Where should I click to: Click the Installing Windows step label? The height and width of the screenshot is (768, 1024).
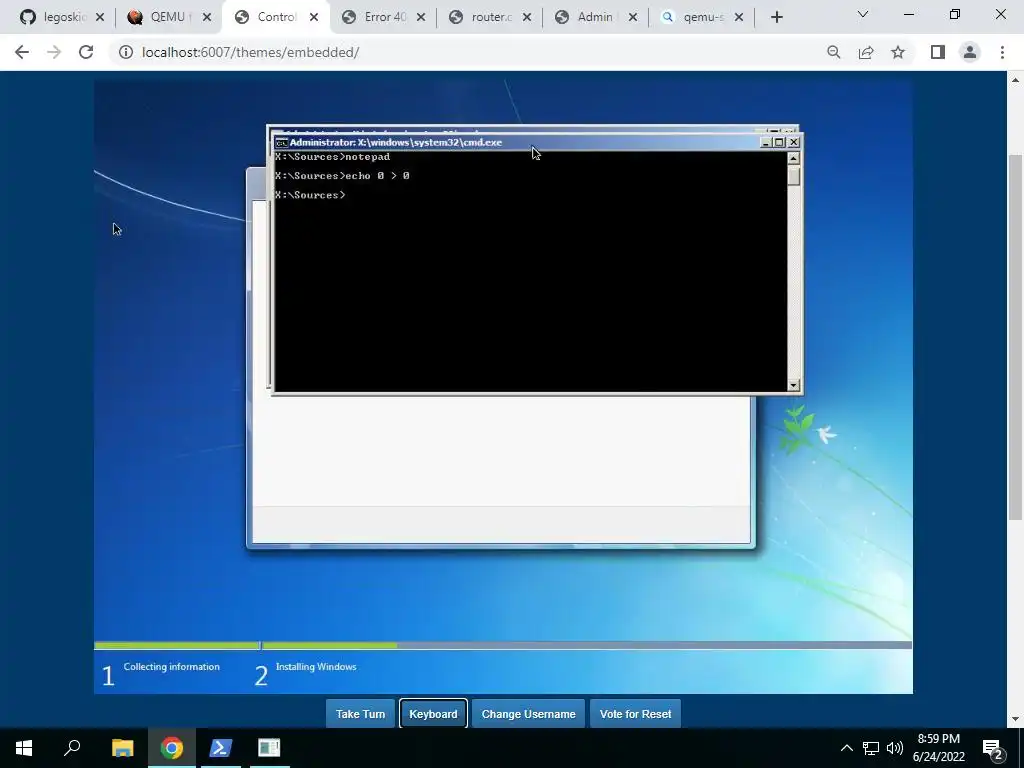coord(316,667)
